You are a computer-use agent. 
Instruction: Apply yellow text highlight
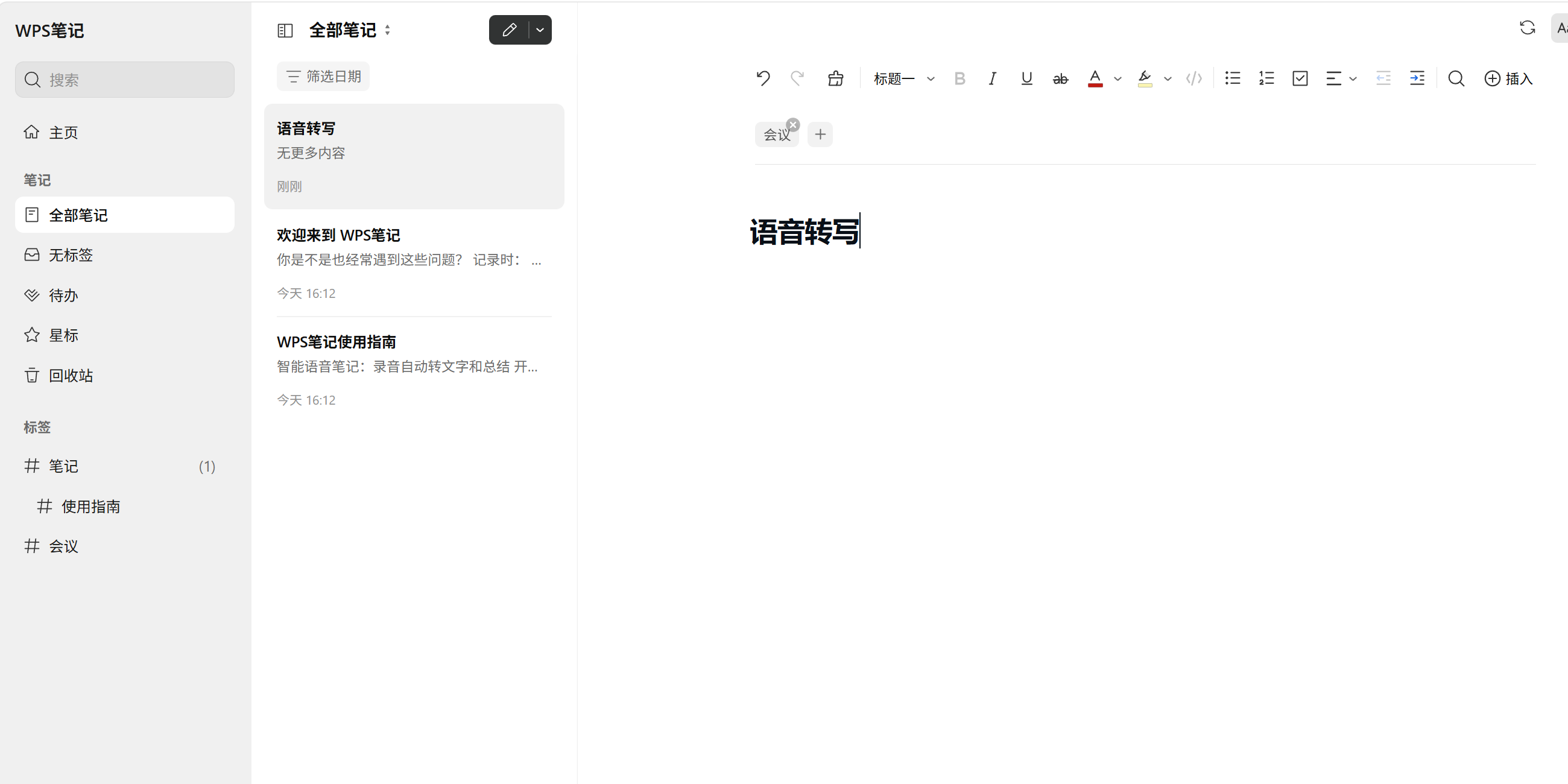[1145, 78]
